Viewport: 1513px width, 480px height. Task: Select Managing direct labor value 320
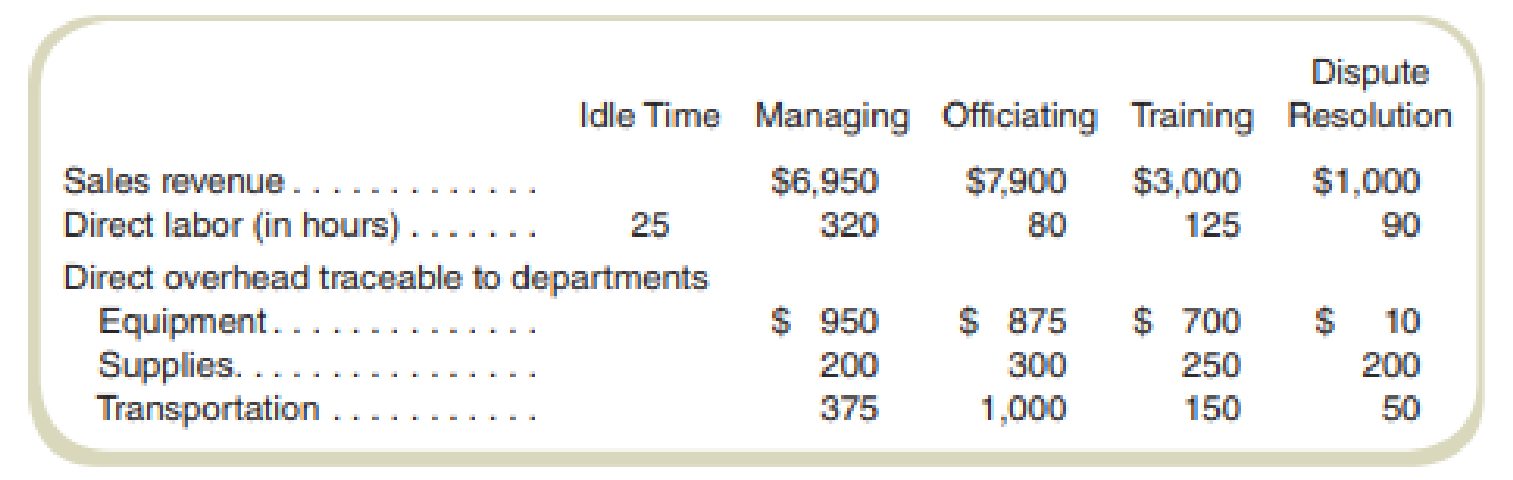pyautogui.click(x=849, y=226)
